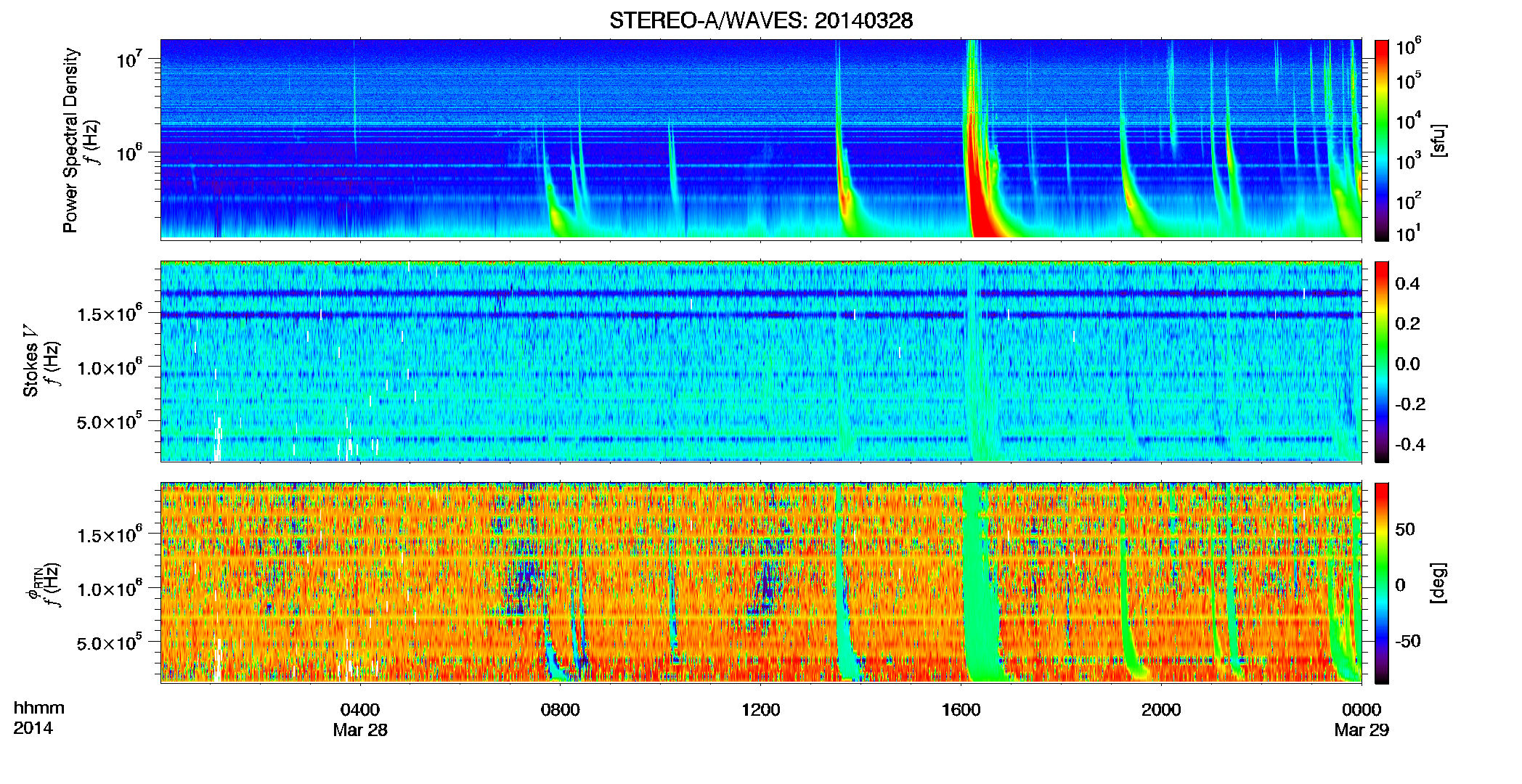This screenshot has height=784, width=1522.
Task: Click the 0.4 label on Stokes color bar
Action: click(1407, 284)
